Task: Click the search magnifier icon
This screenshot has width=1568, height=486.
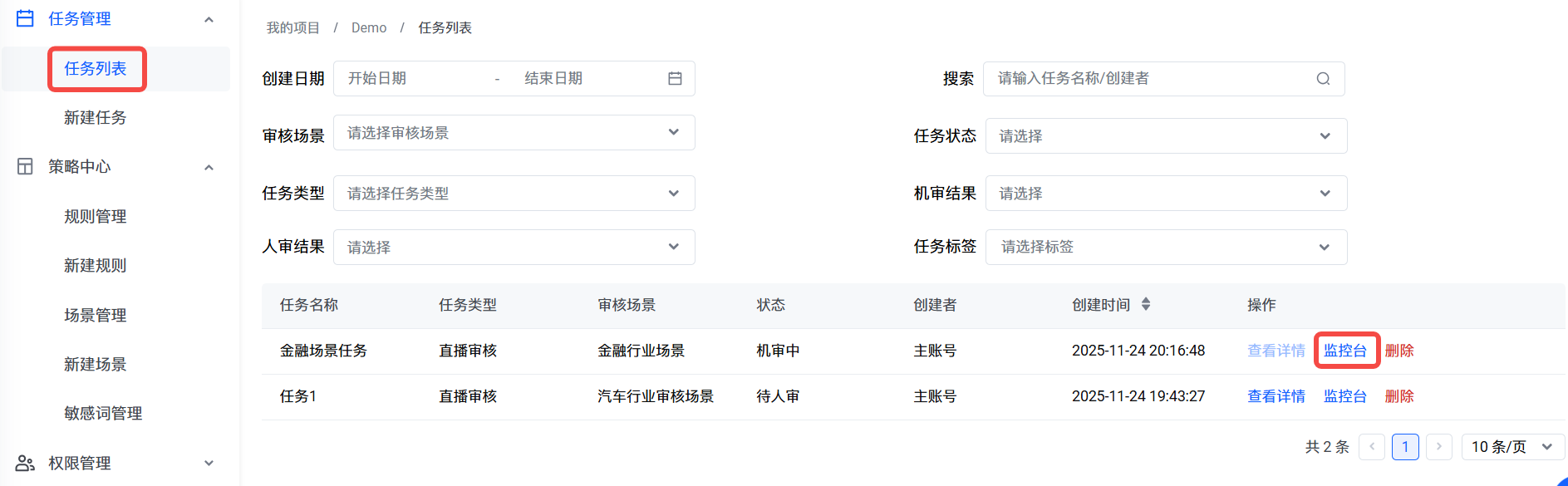Action: click(x=1323, y=79)
